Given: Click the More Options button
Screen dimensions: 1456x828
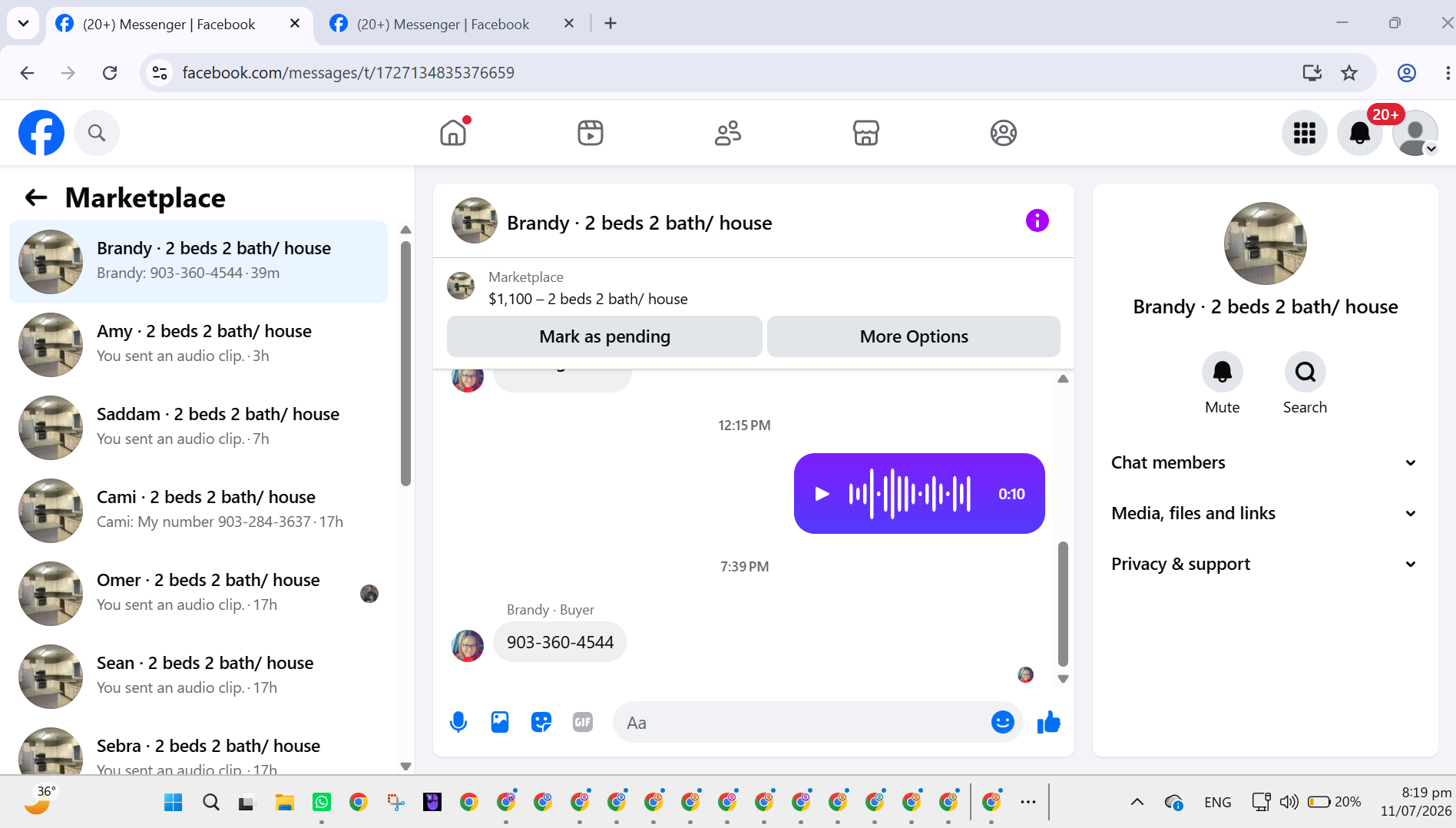Looking at the screenshot, I should point(914,336).
